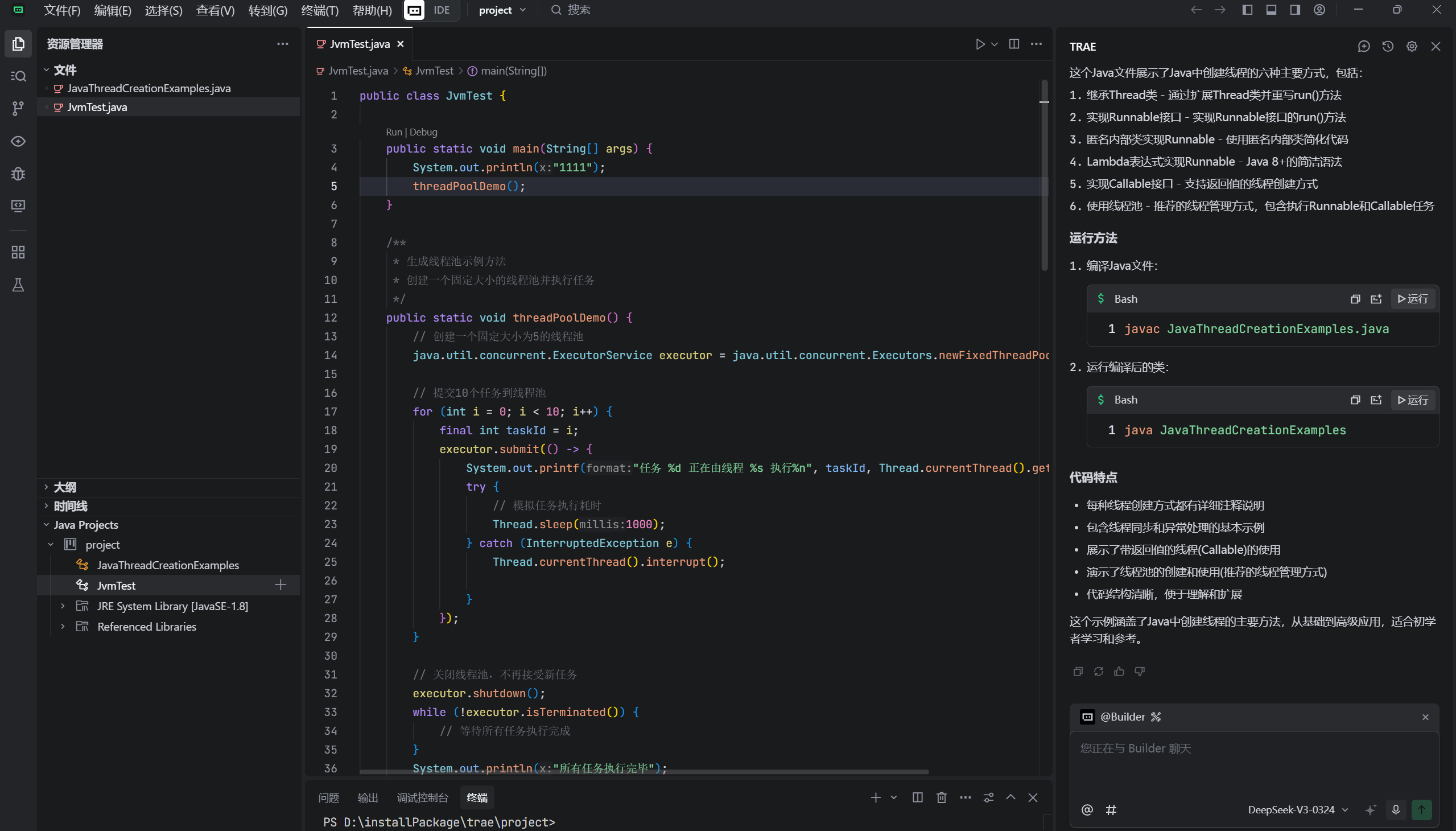Open Source Control view icon
The image size is (1456, 831).
point(18,109)
